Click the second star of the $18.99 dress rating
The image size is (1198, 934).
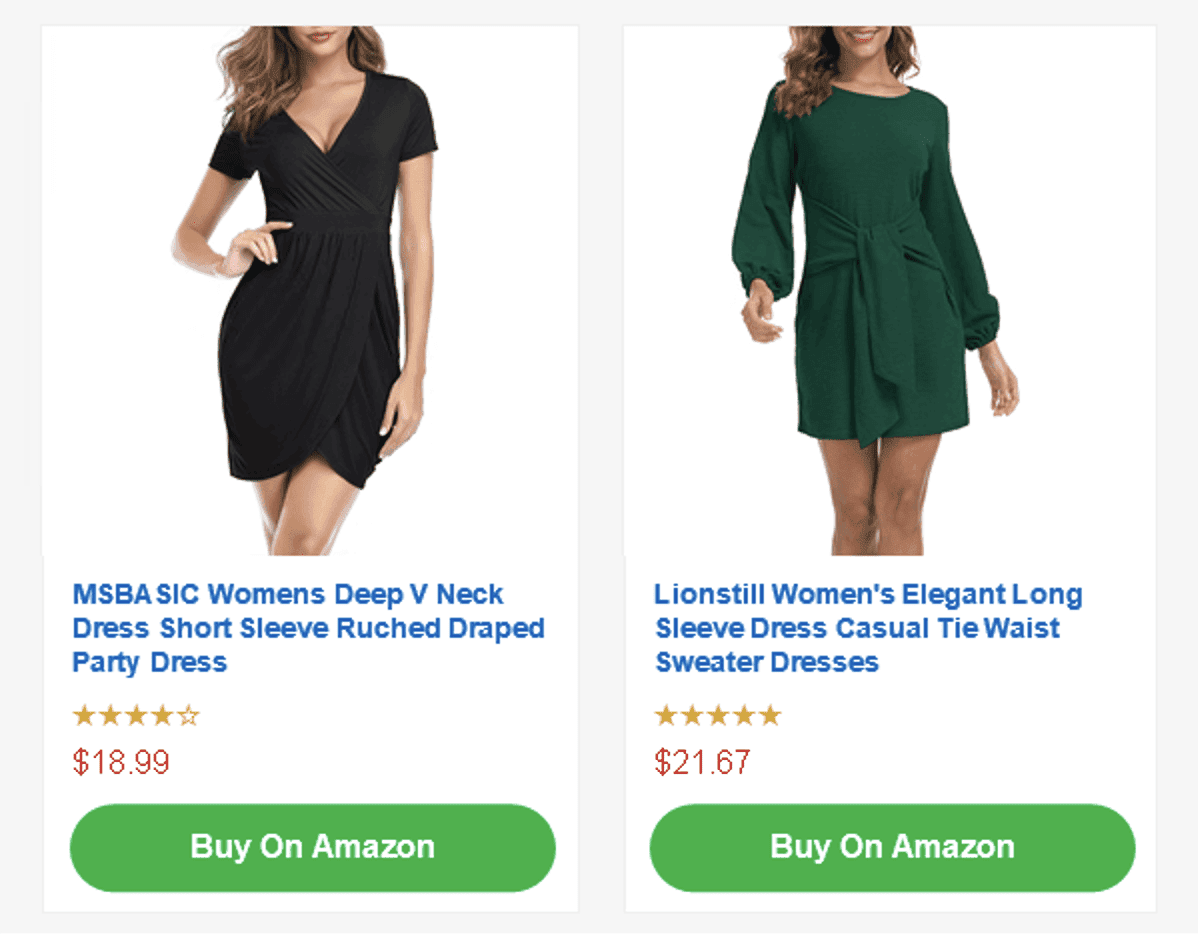[x=110, y=716]
